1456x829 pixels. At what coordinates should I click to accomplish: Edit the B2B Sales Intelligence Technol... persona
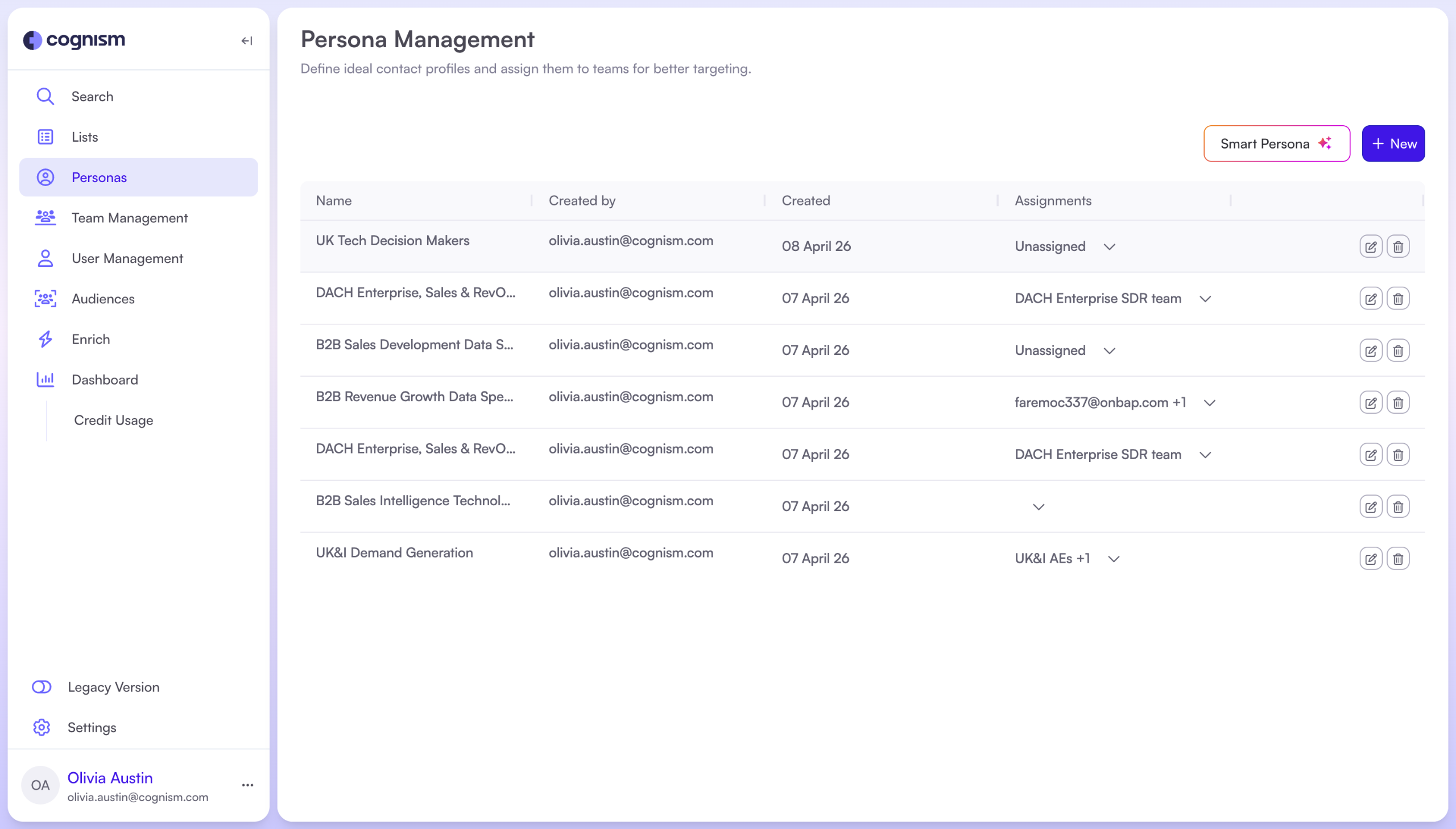pyautogui.click(x=1370, y=507)
